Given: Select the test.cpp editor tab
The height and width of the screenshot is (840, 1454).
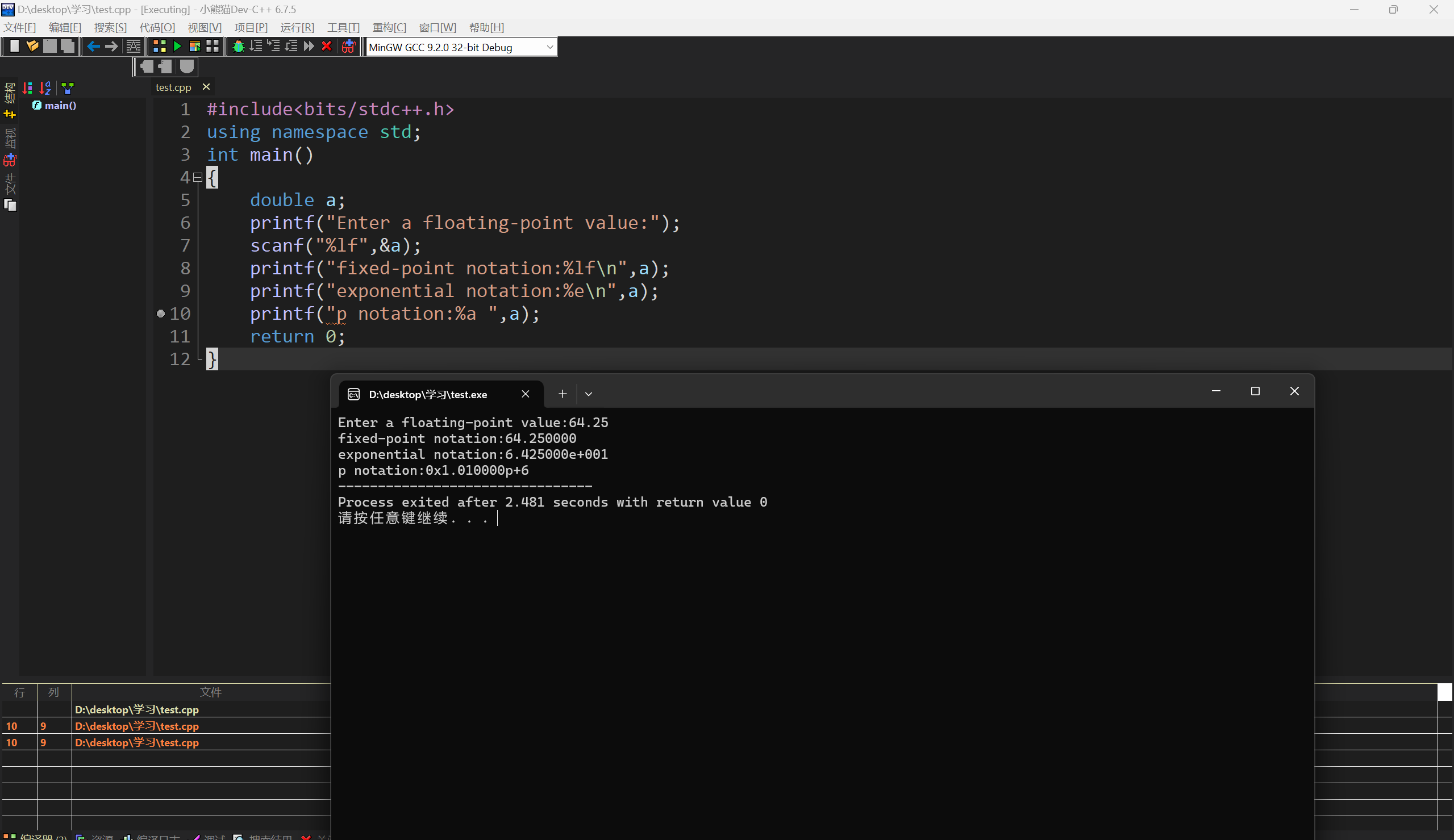Looking at the screenshot, I should (173, 87).
